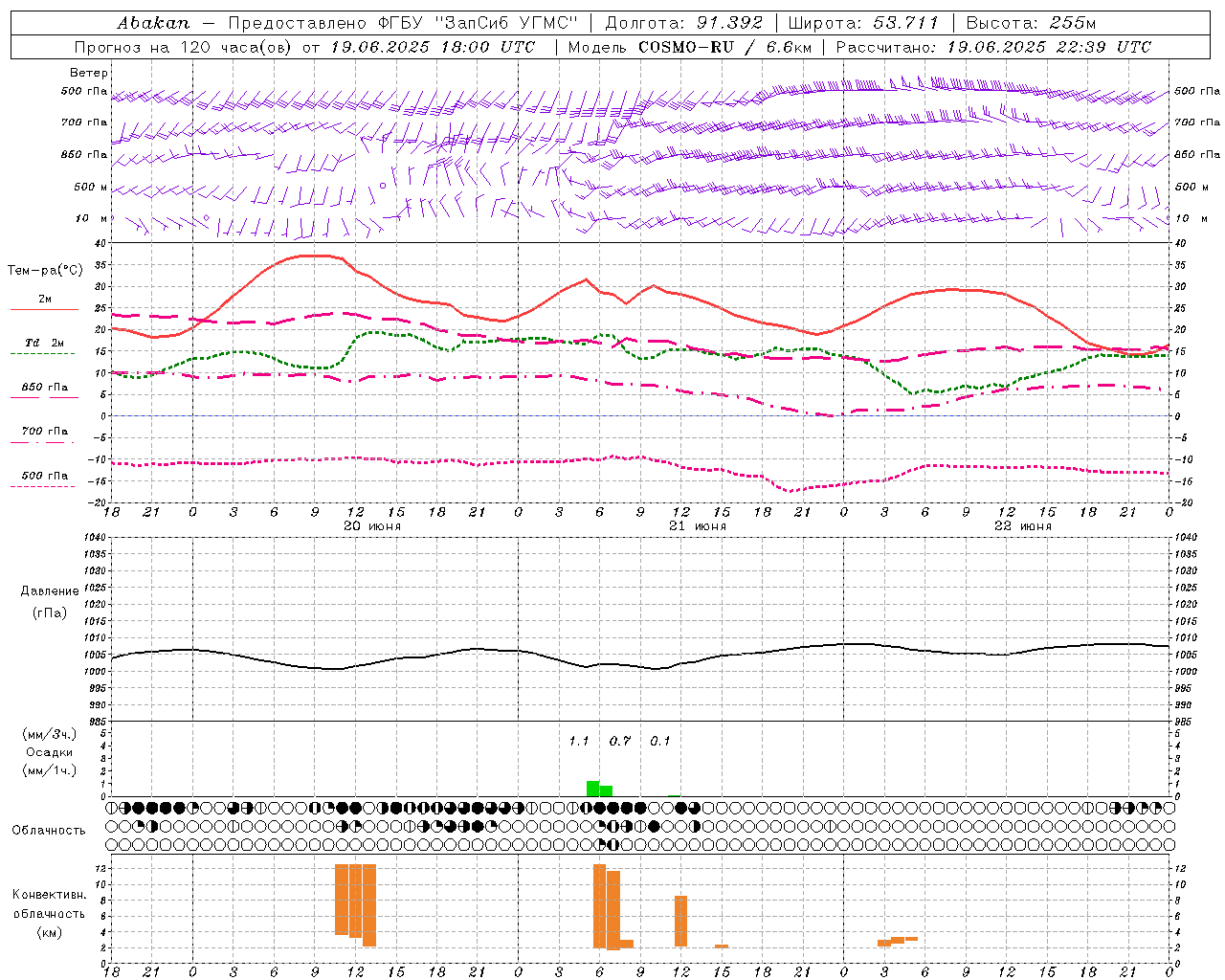Viewport: 1225px width, 980px height.
Task: Click the "Высота: 255м" elevation text
Action: [1031, 23]
